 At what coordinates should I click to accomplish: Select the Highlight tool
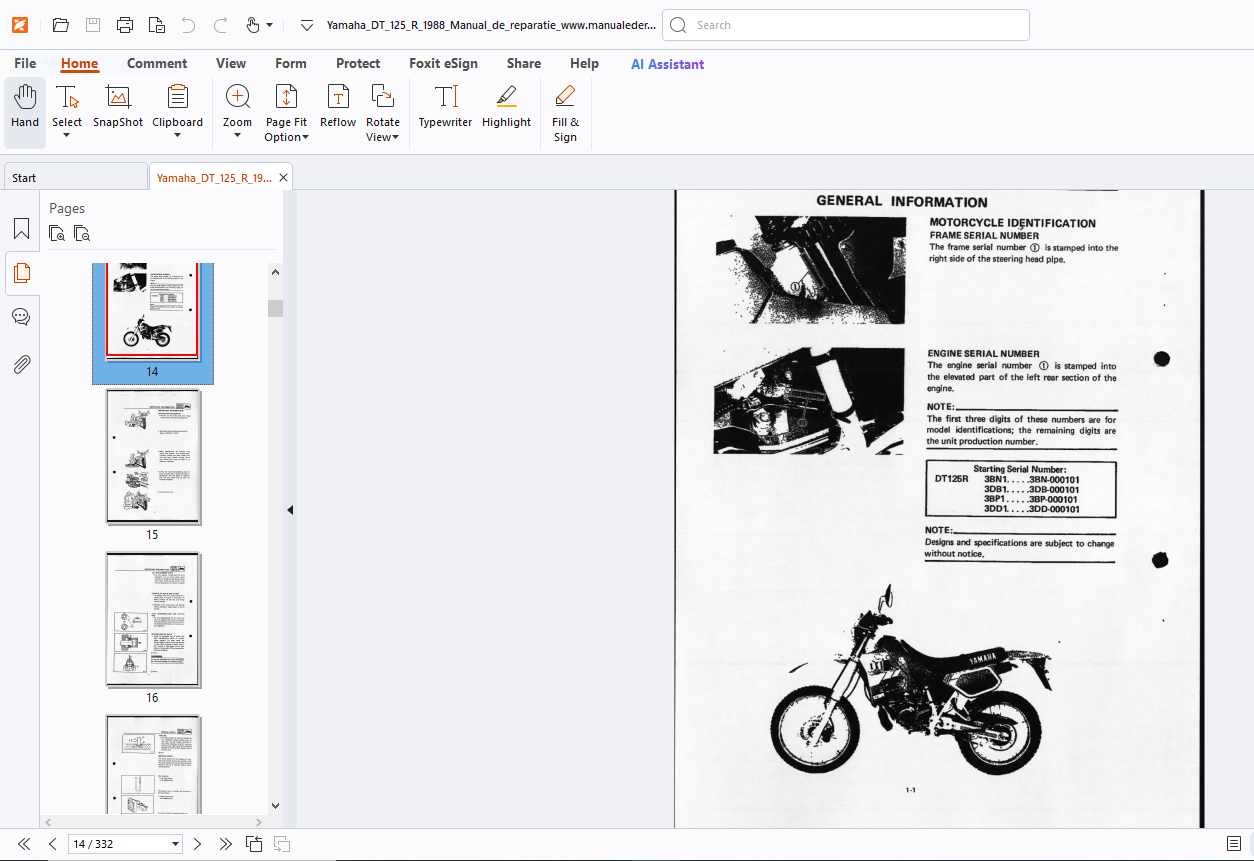point(506,107)
